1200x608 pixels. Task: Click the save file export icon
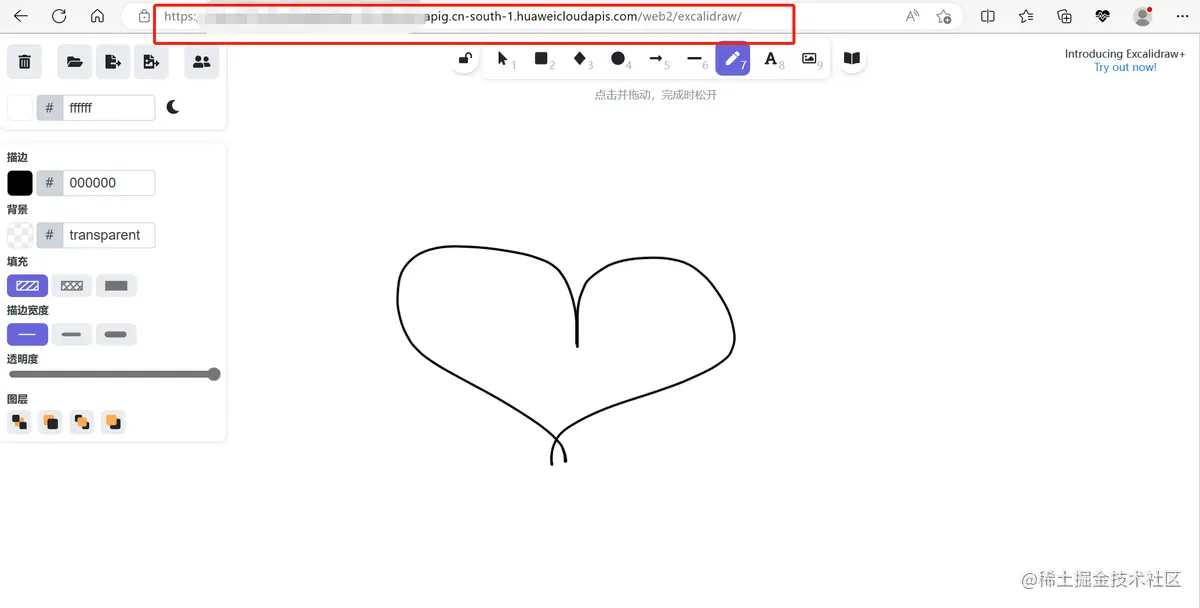(x=113, y=62)
